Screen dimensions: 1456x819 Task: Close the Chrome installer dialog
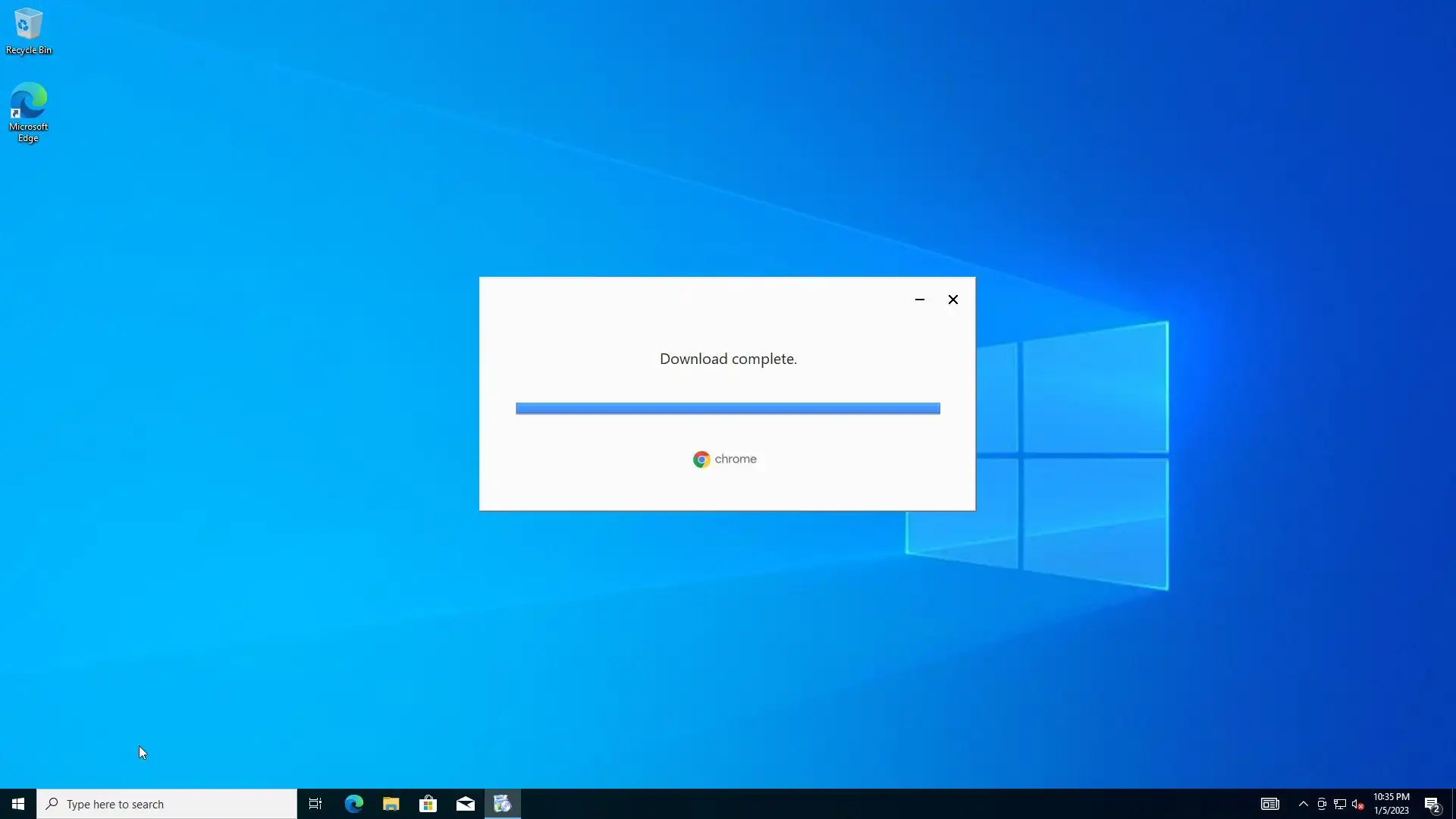953,300
